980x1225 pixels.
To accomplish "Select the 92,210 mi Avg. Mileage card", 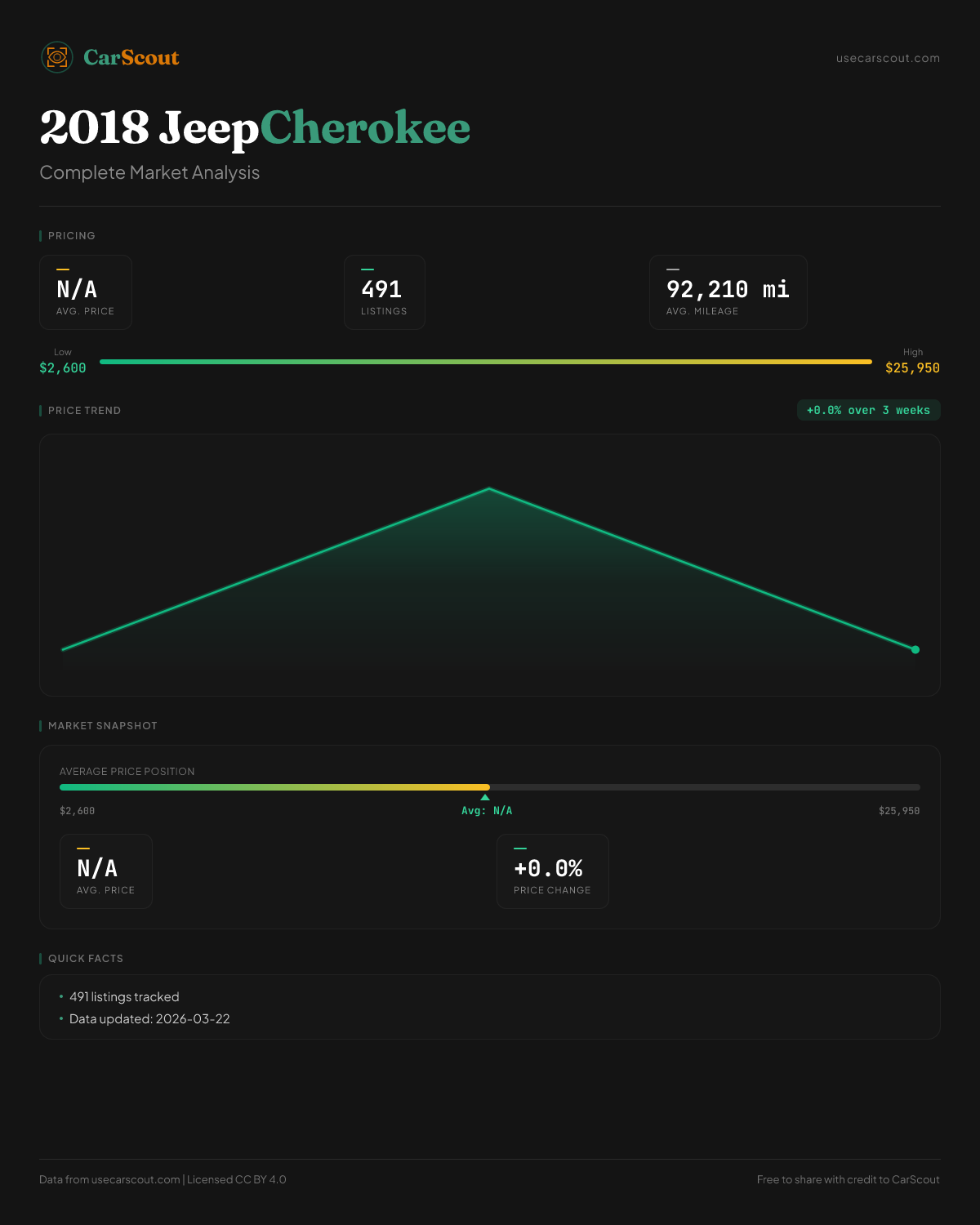I will (728, 292).
